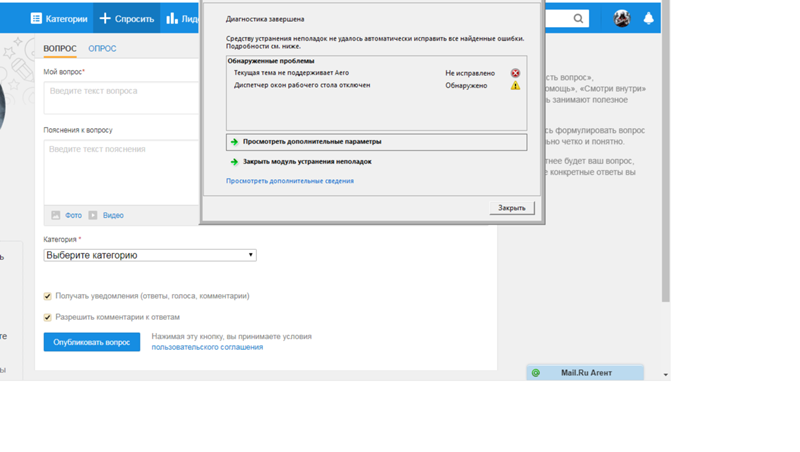Open the Mail.Ru Агент panel

click(x=585, y=373)
